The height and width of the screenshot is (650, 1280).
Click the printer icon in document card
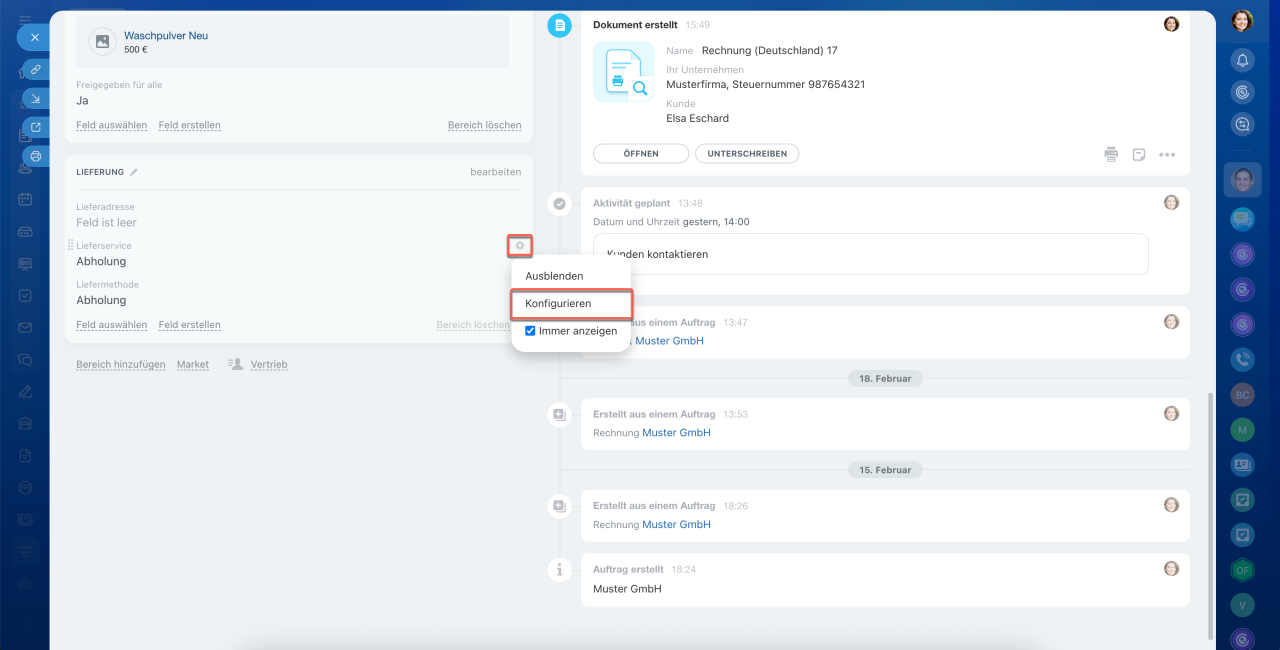pyautogui.click(x=1111, y=154)
